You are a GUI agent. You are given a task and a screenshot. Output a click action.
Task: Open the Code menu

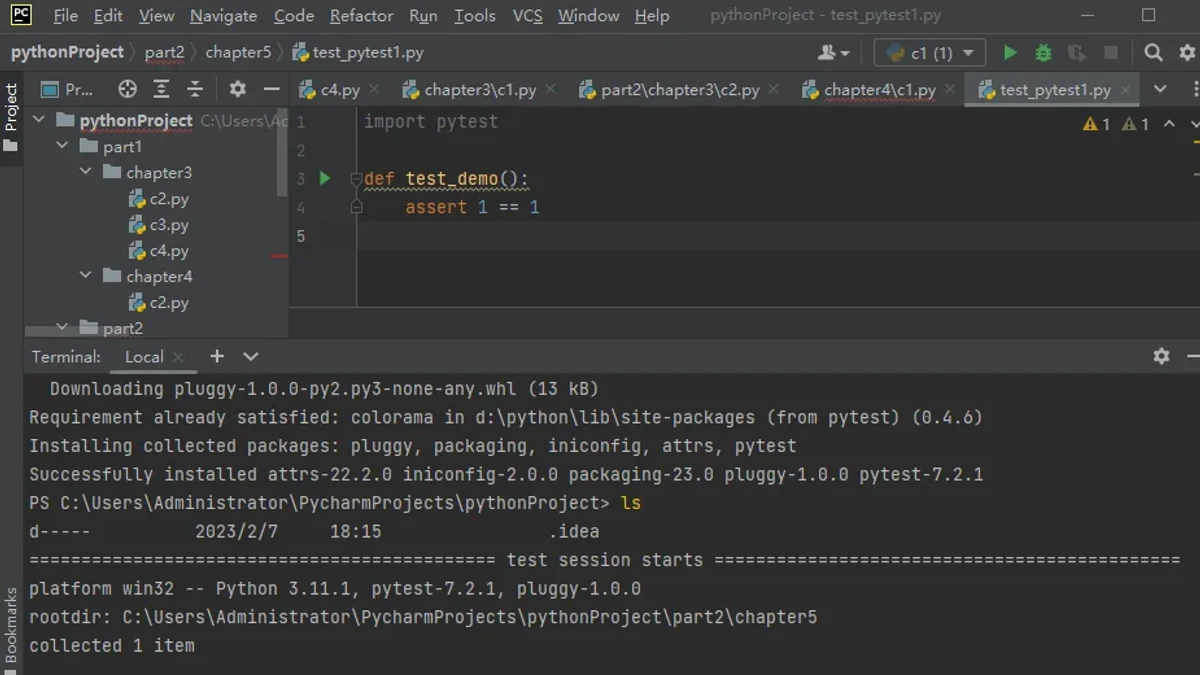[293, 16]
